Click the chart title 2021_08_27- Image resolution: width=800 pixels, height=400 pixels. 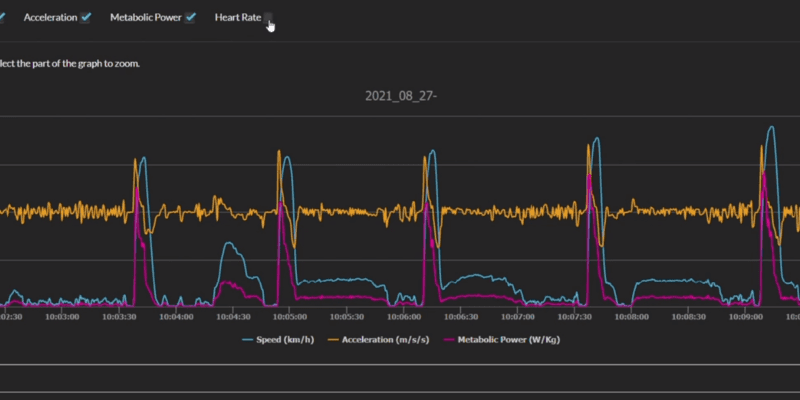tap(400, 97)
